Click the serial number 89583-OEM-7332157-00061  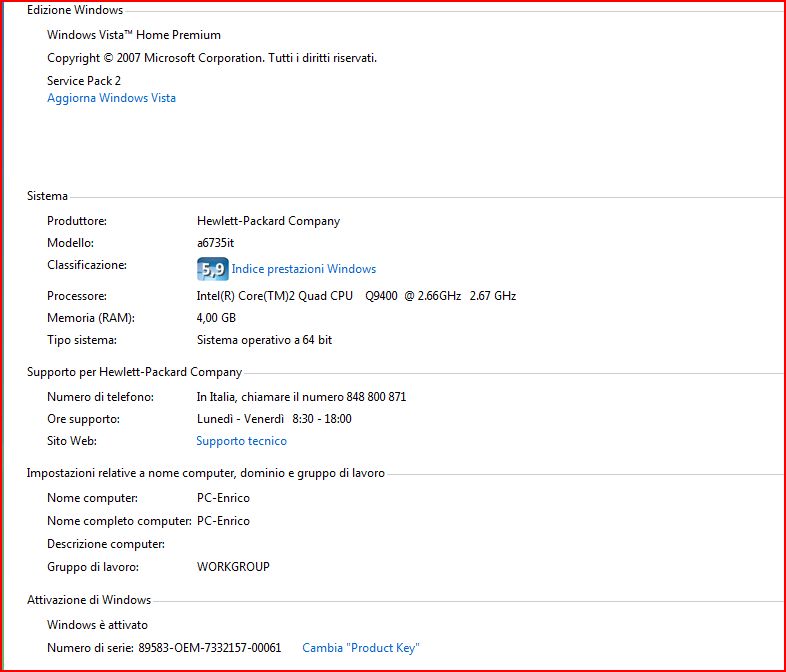[210, 648]
